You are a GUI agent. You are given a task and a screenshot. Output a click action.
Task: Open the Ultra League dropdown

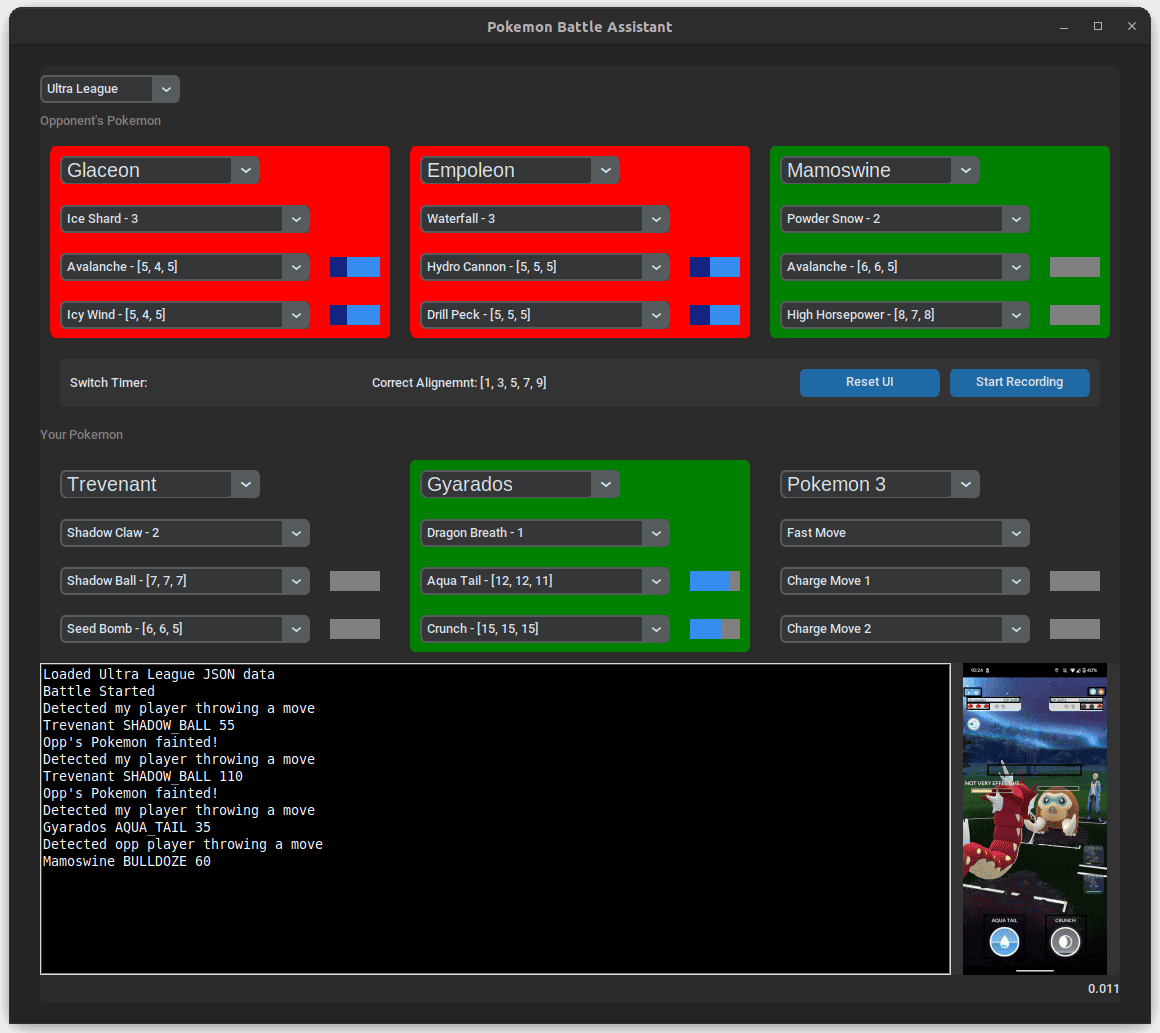pyautogui.click(x=109, y=89)
